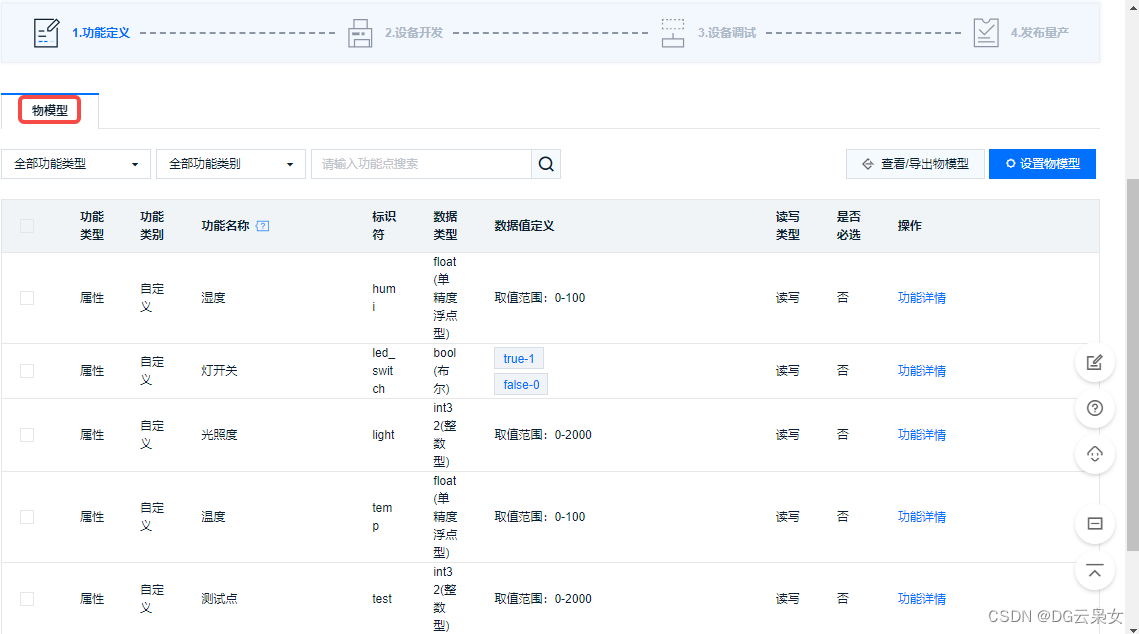This screenshot has width=1139, height=634.
Task: Open the 全部功能类型 dropdown
Action: pos(76,164)
